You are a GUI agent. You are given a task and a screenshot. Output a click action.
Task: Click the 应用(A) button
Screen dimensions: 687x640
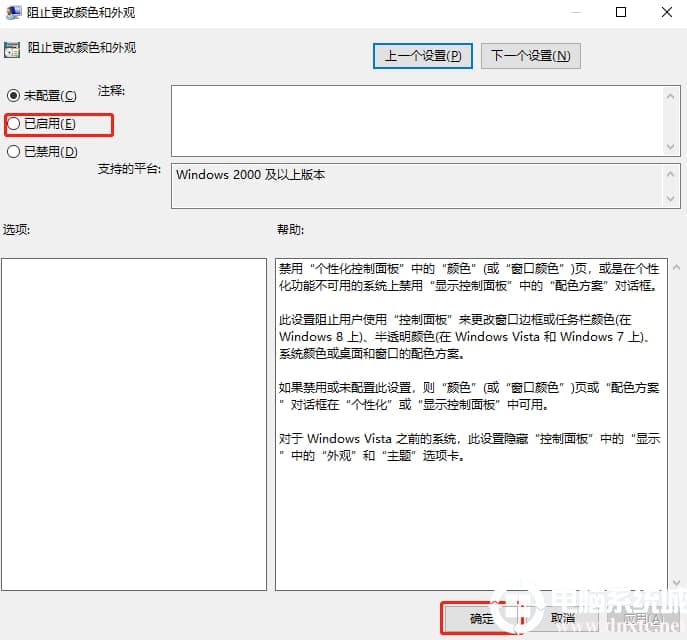click(642, 618)
